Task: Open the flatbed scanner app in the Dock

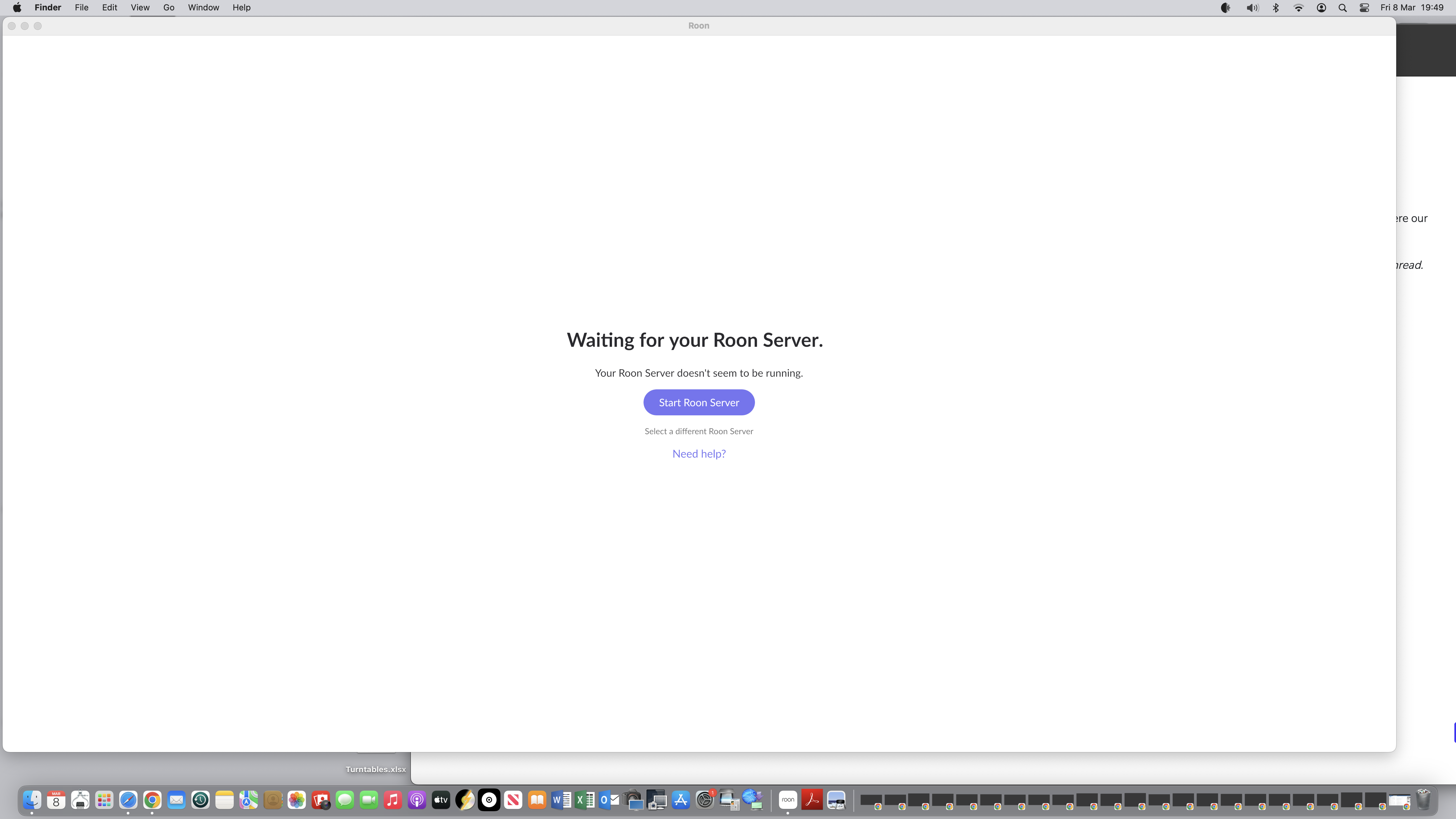Action: click(x=729, y=800)
